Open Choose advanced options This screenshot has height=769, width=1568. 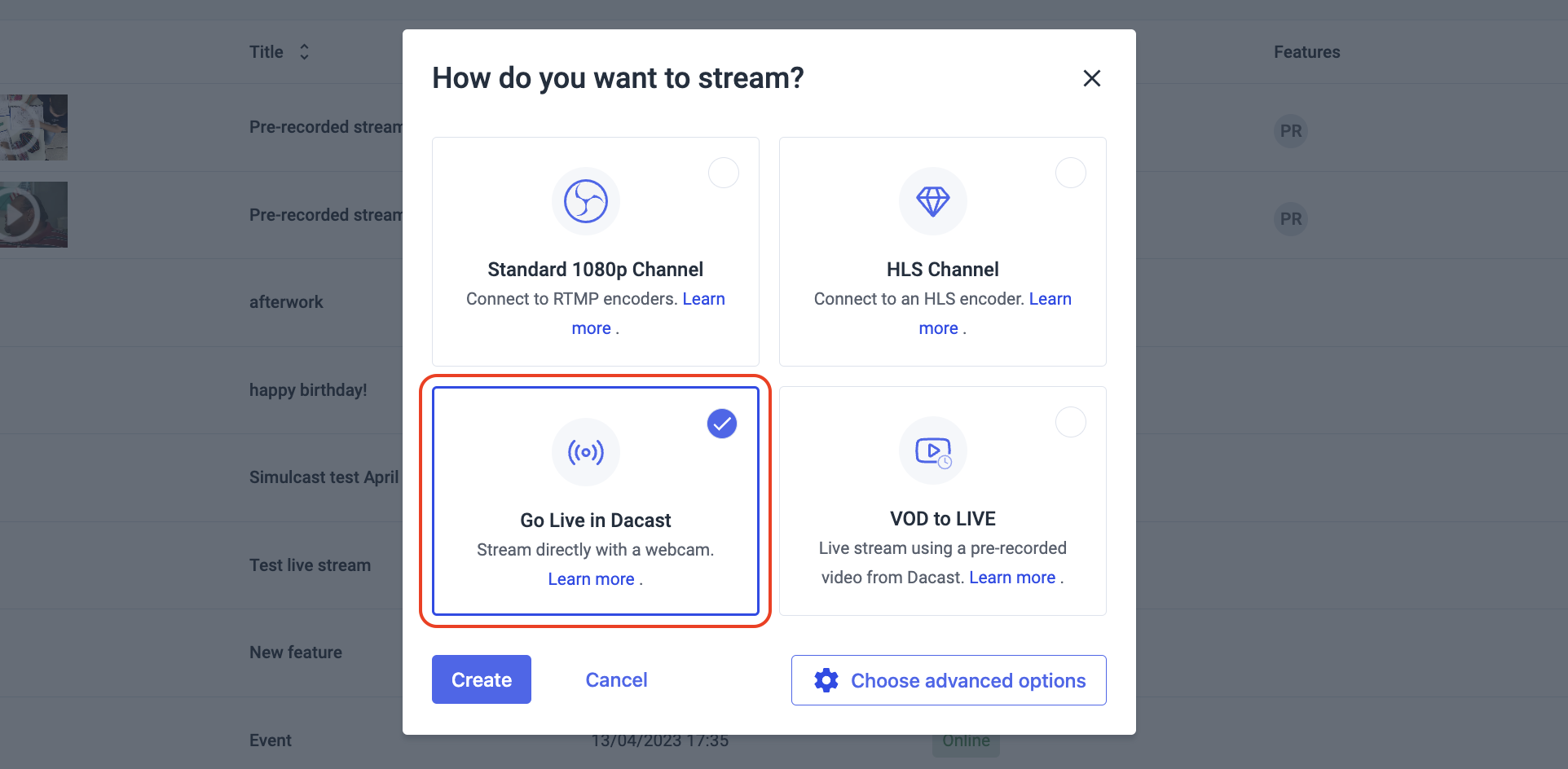948,679
